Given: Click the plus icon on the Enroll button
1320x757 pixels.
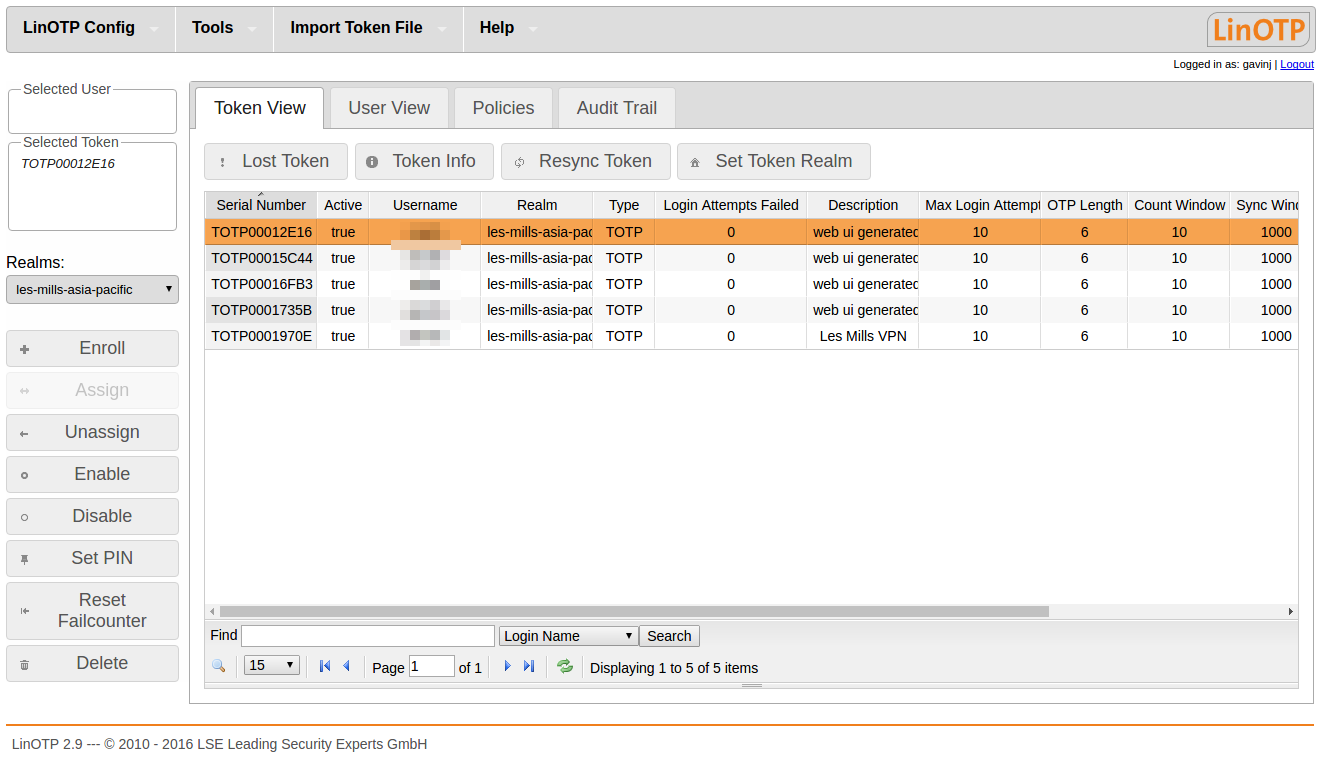Looking at the screenshot, I should pos(23,348).
